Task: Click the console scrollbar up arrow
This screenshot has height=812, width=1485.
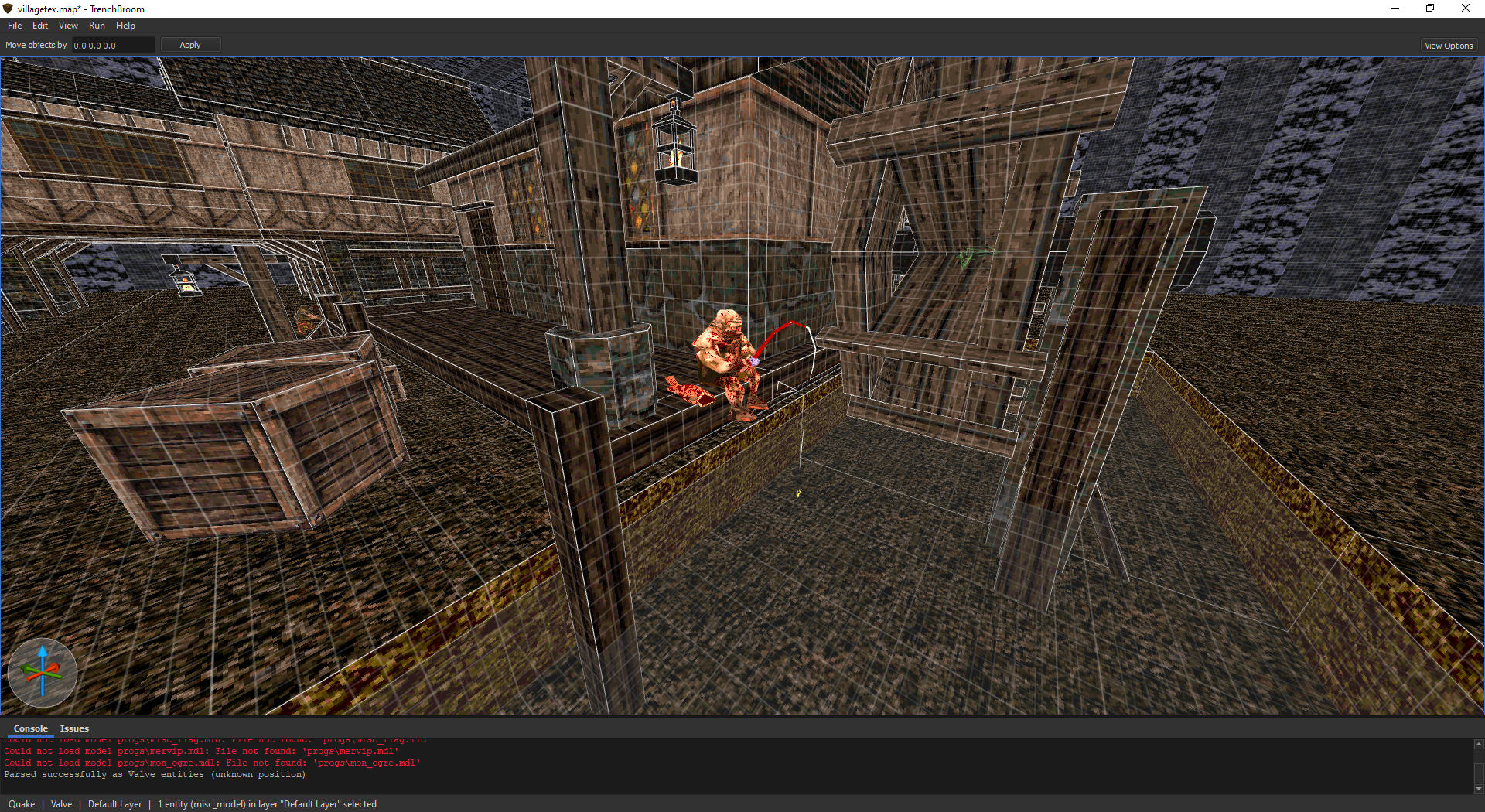Action: (x=1479, y=745)
